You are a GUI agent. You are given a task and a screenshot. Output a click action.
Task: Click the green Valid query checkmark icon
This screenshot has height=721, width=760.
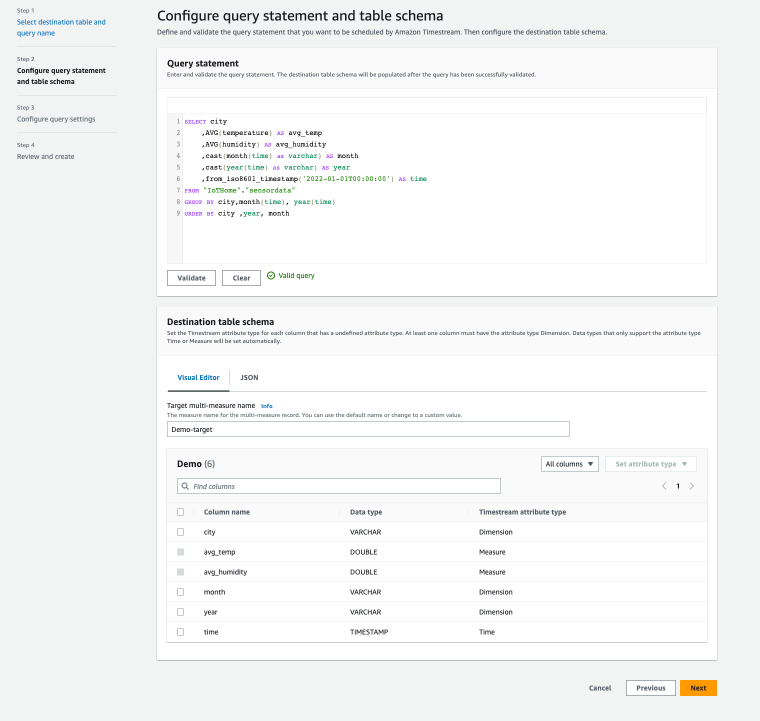271,276
